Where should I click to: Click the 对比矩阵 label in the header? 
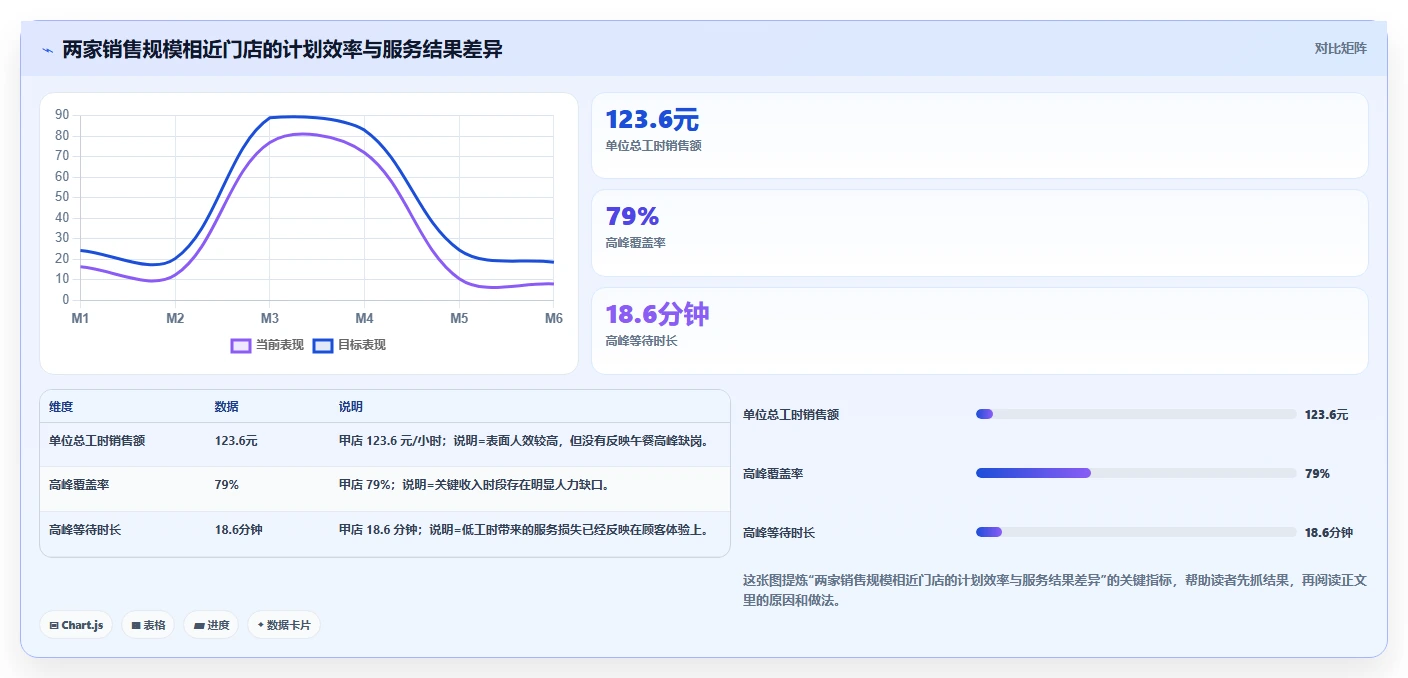click(x=1340, y=48)
